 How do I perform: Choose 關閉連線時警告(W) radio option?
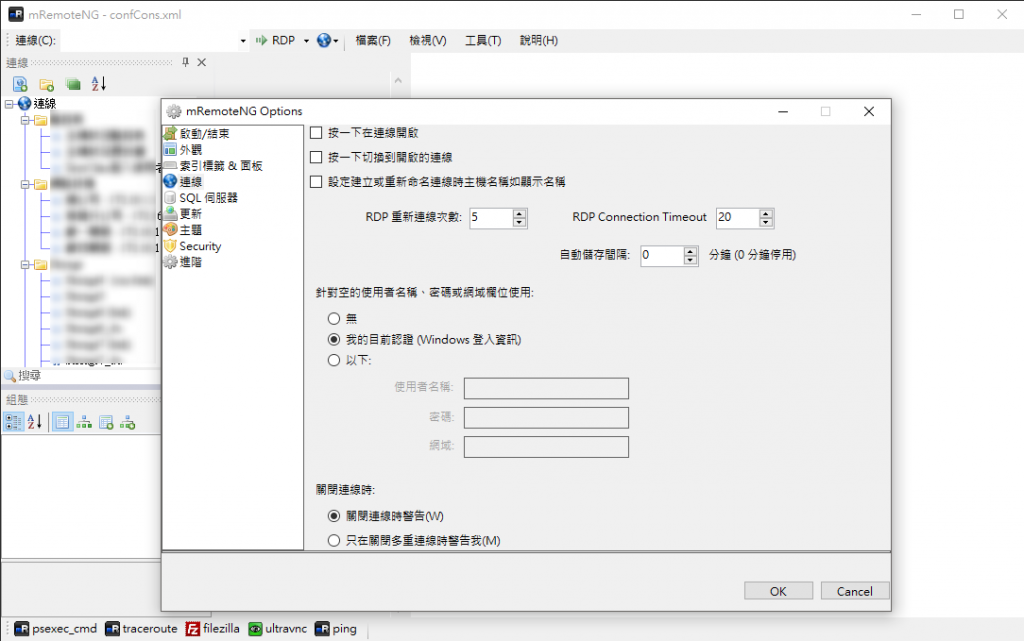(x=334, y=516)
